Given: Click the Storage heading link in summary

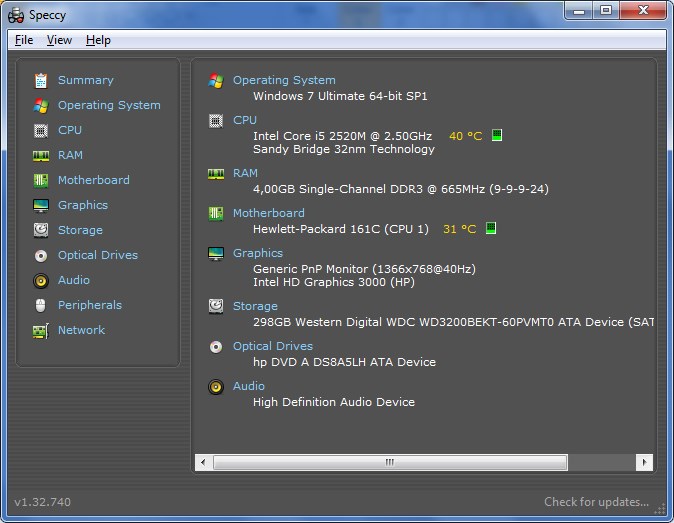Looking at the screenshot, I should 255,306.
